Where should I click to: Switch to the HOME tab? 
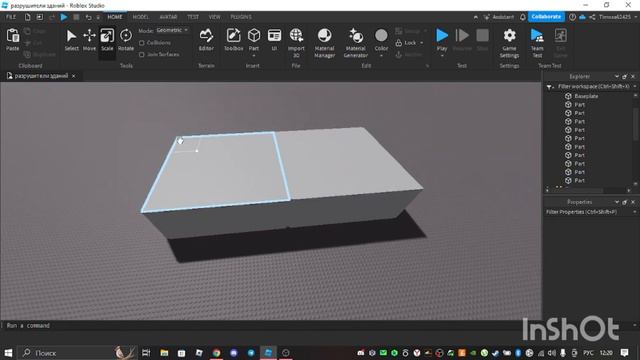point(115,17)
